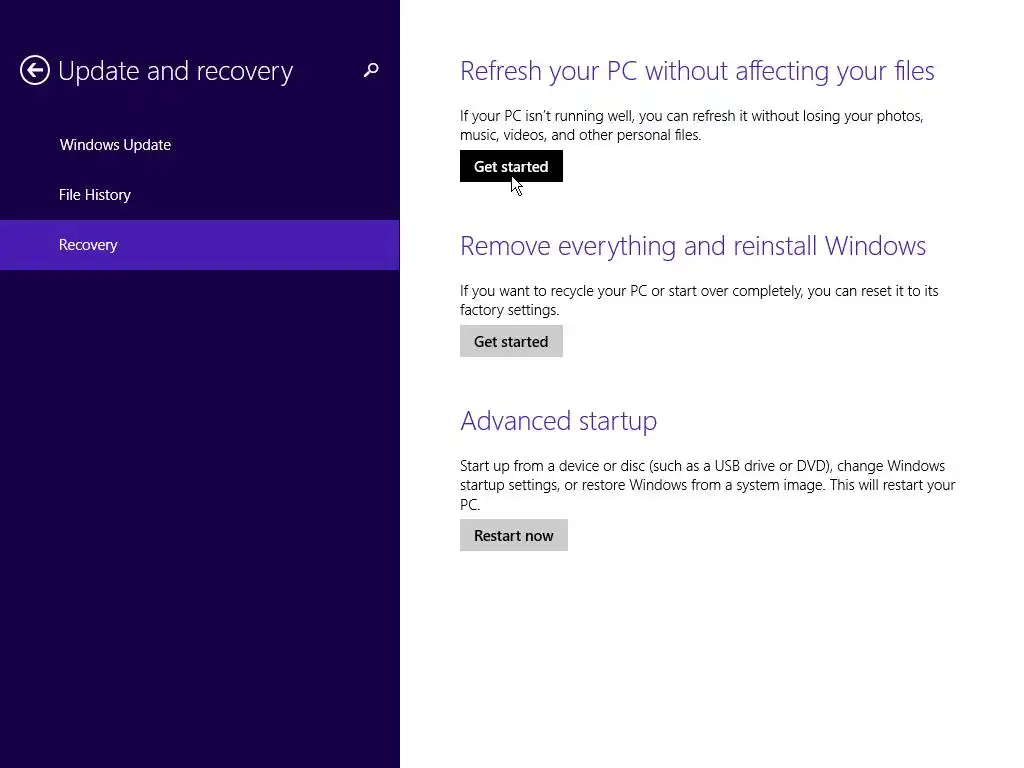Click Get started under Refresh your PC
The width and height of the screenshot is (1024, 768).
point(511,167)
